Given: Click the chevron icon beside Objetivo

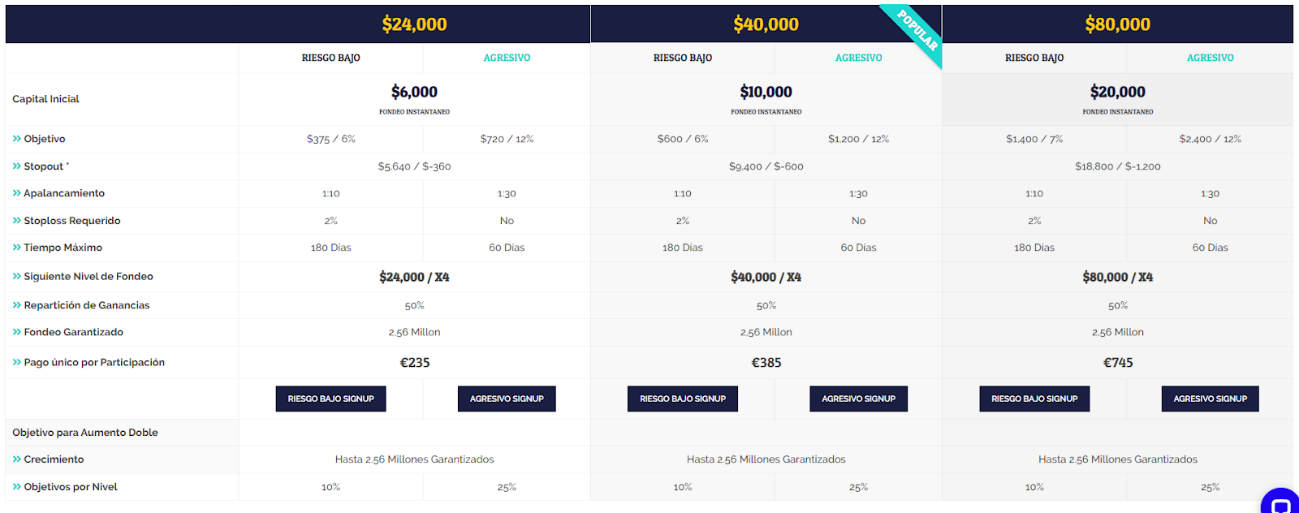Looking at the screenshot, I should coord(16,139).
